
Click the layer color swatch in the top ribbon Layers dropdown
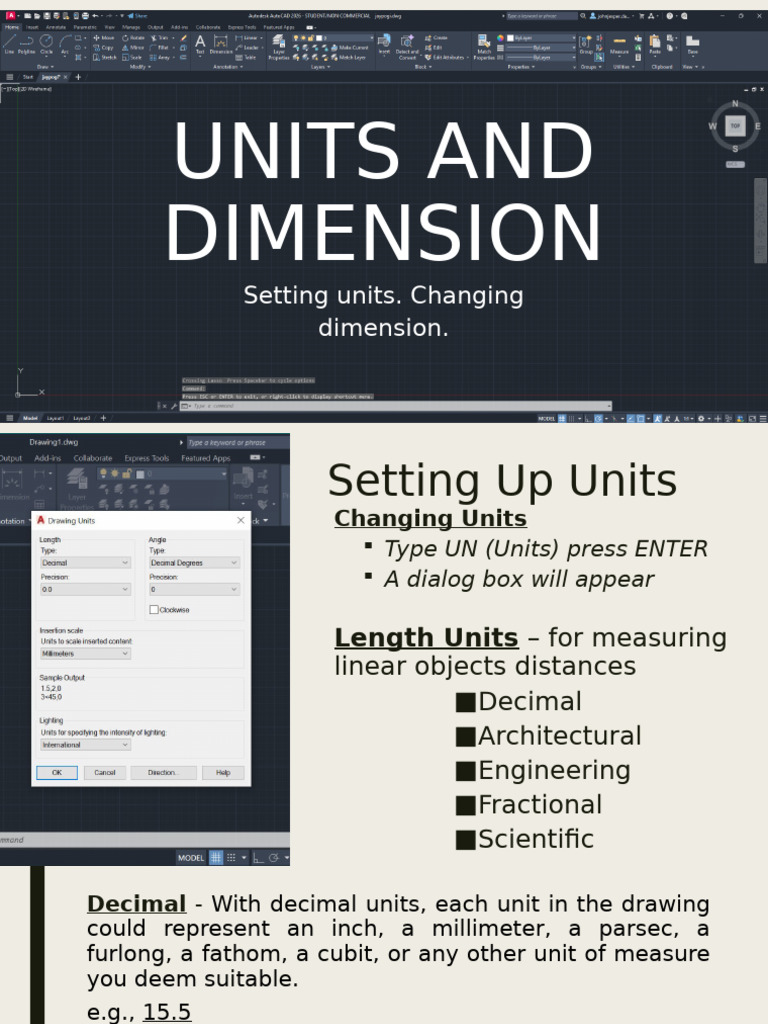click(x=320, y=38)
